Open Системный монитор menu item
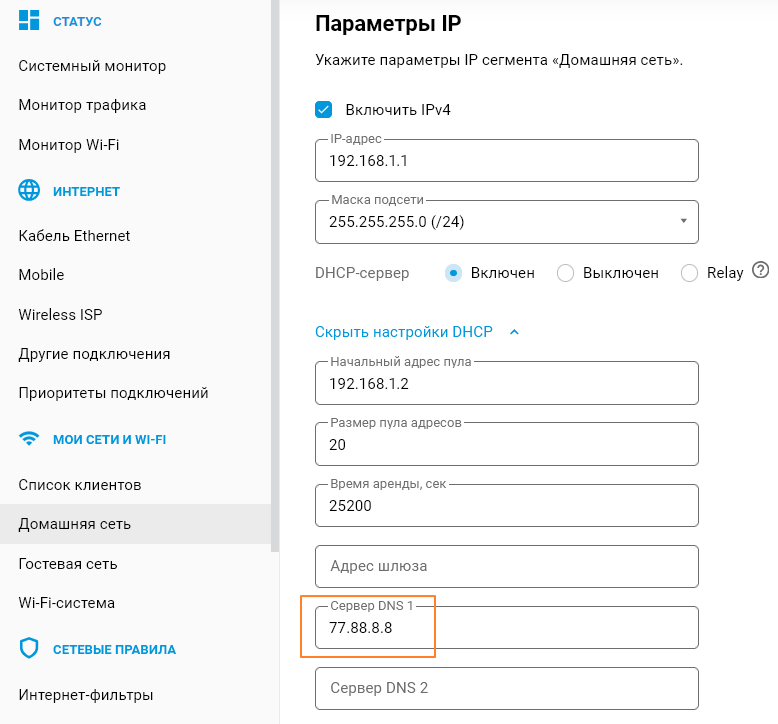778x724 pixels. (92, 66)
